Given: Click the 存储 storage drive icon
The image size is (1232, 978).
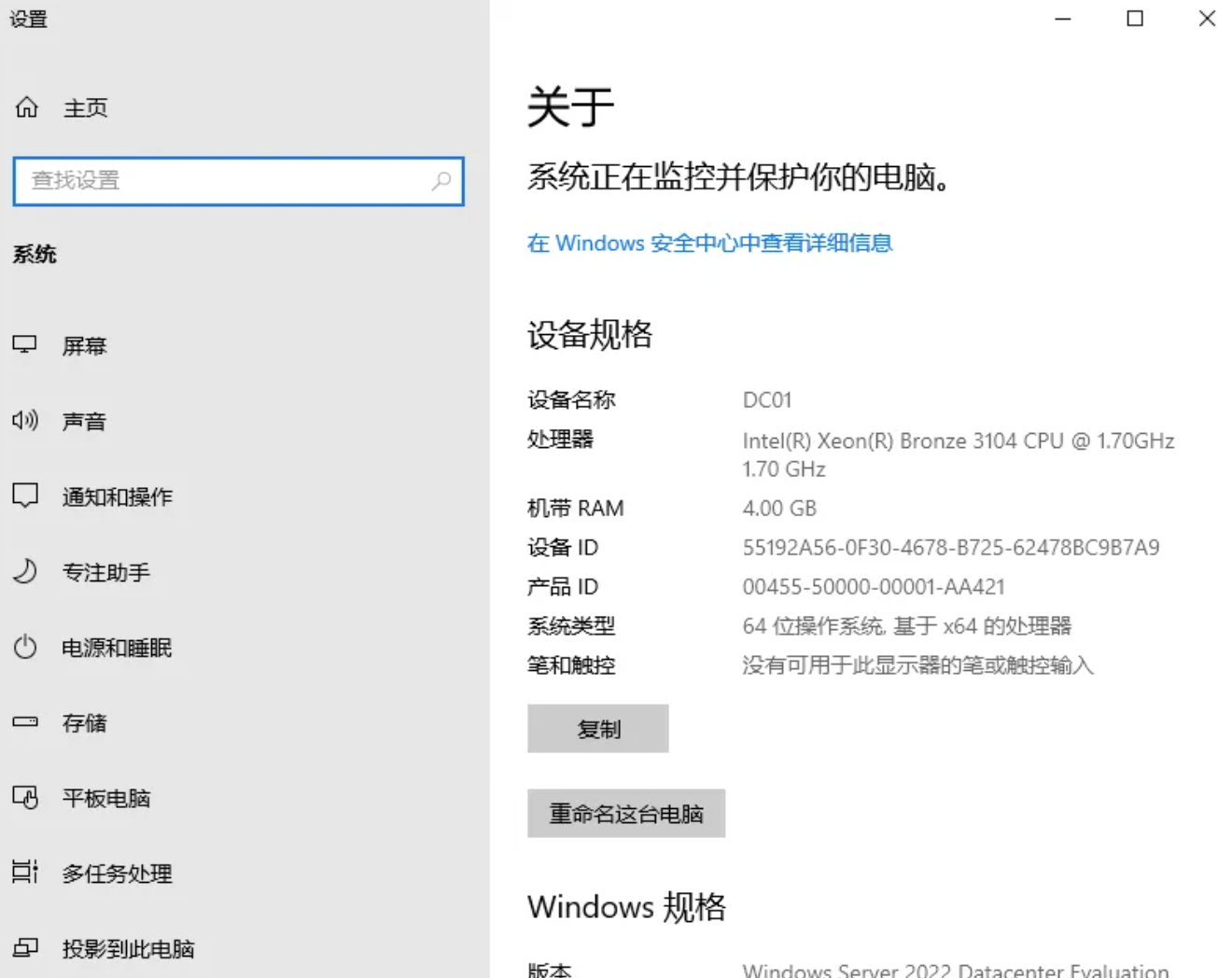Looking at the screenshot, I should coord(25,722).
